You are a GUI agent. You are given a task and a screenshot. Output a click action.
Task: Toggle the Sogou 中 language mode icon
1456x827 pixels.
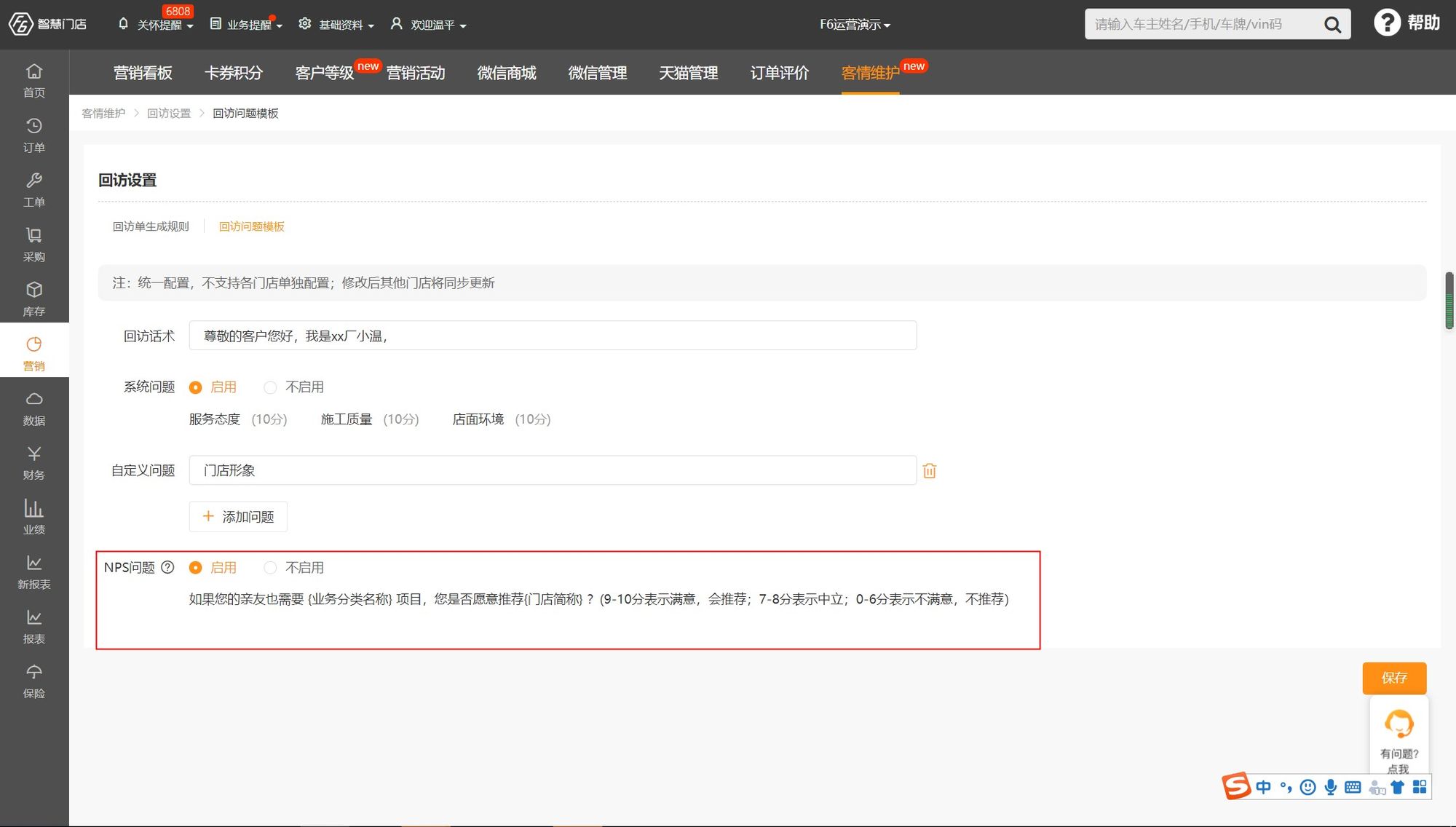pyautogui.click(x=1264, y=787)
